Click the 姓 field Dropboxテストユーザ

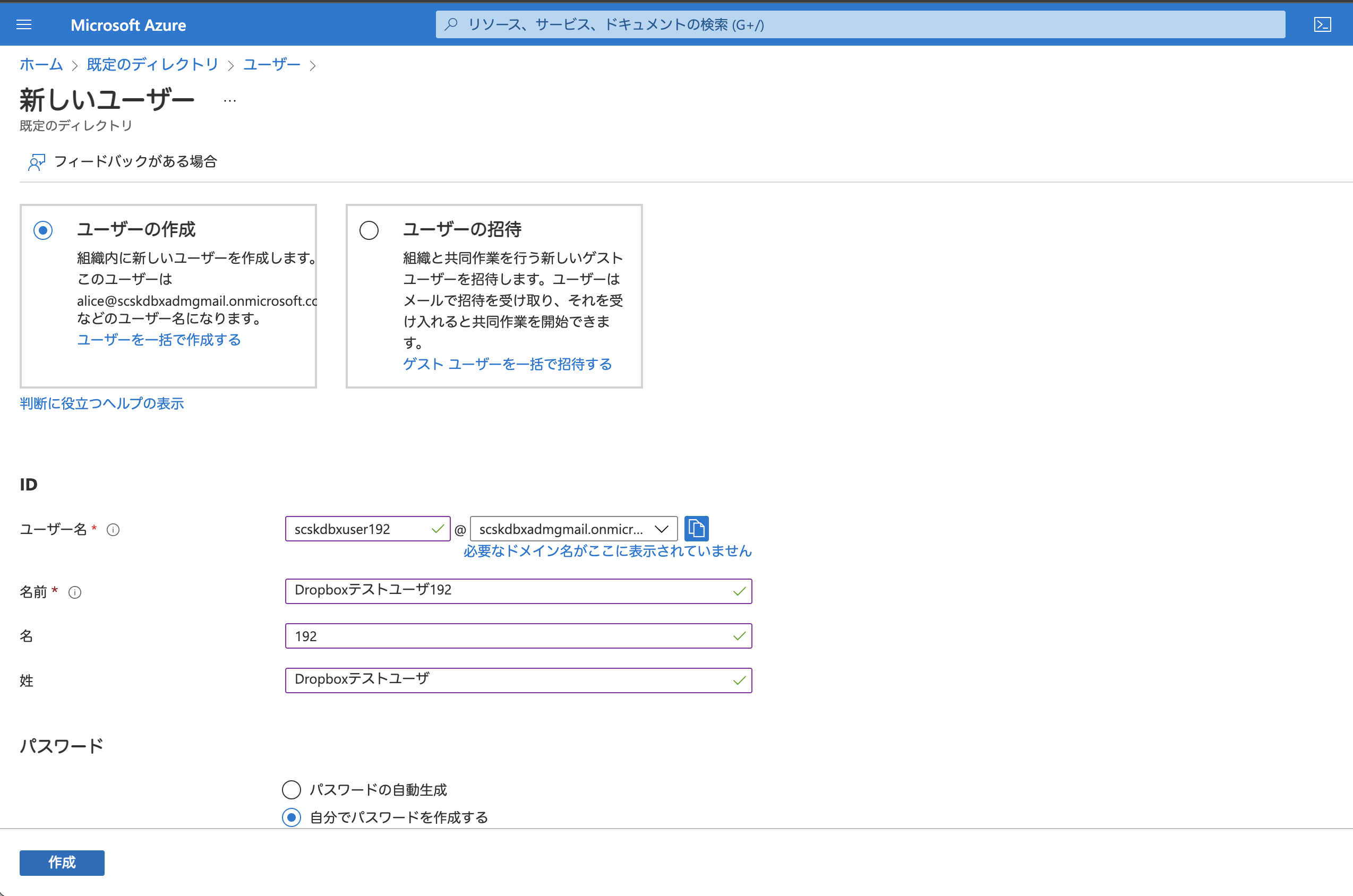tap(518, 680)
